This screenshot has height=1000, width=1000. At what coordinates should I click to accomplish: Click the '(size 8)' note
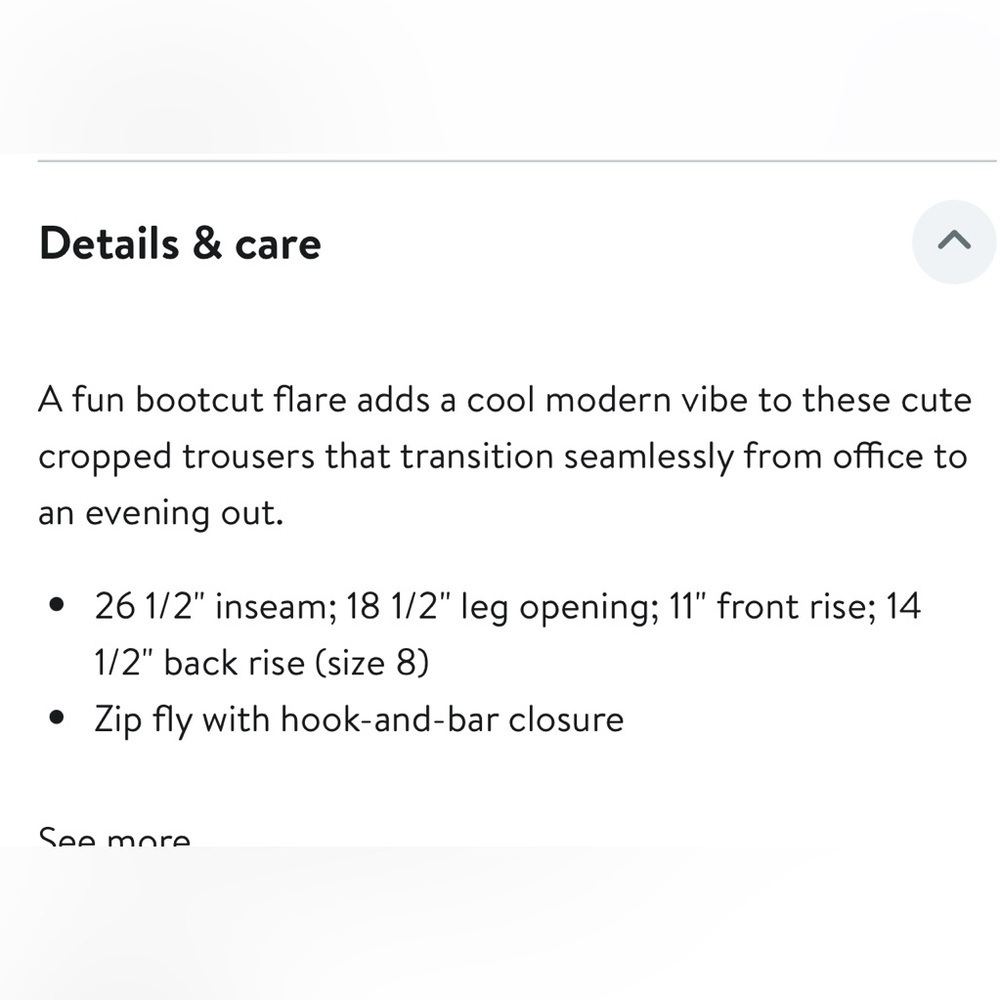point(372,663)
